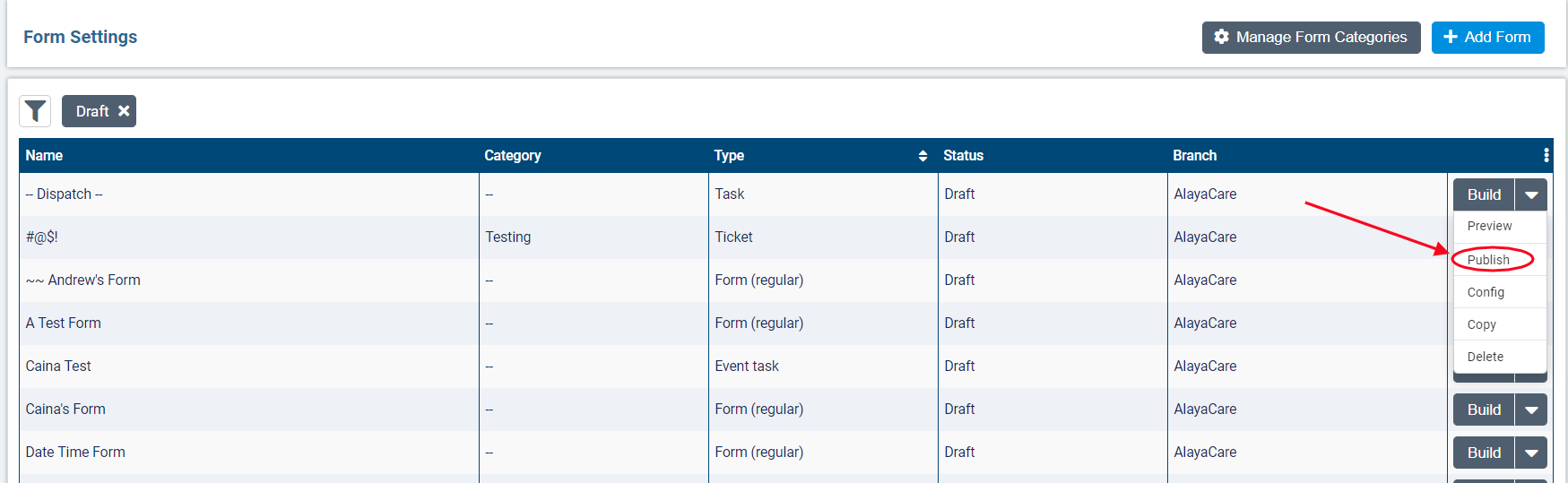Screen dimensions: 1568x483
Task: Collapse the Dispatch row dropdown arrow
Action: [1530, 194]
